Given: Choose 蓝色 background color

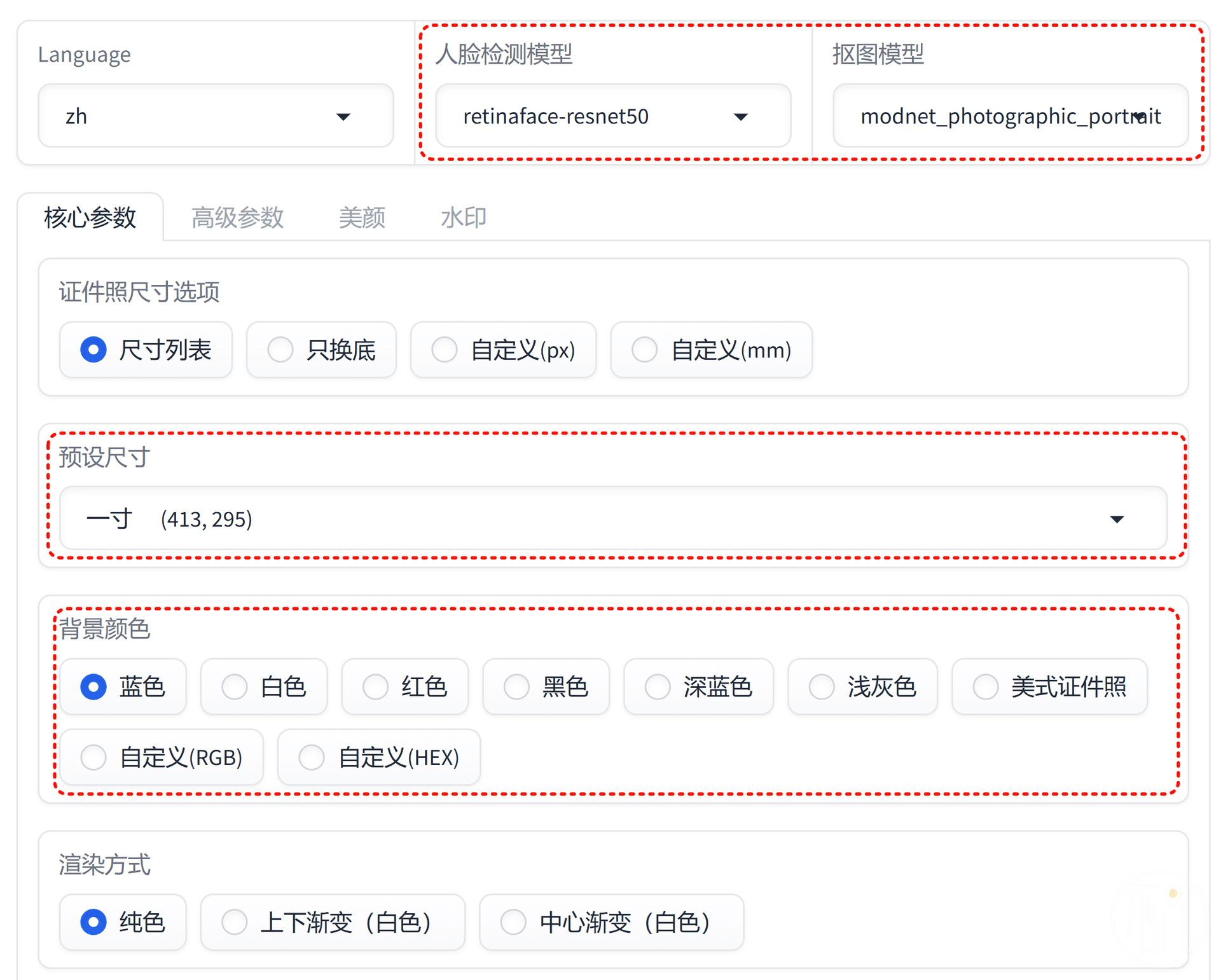Looking at the screenshot, I should [123, 687].
